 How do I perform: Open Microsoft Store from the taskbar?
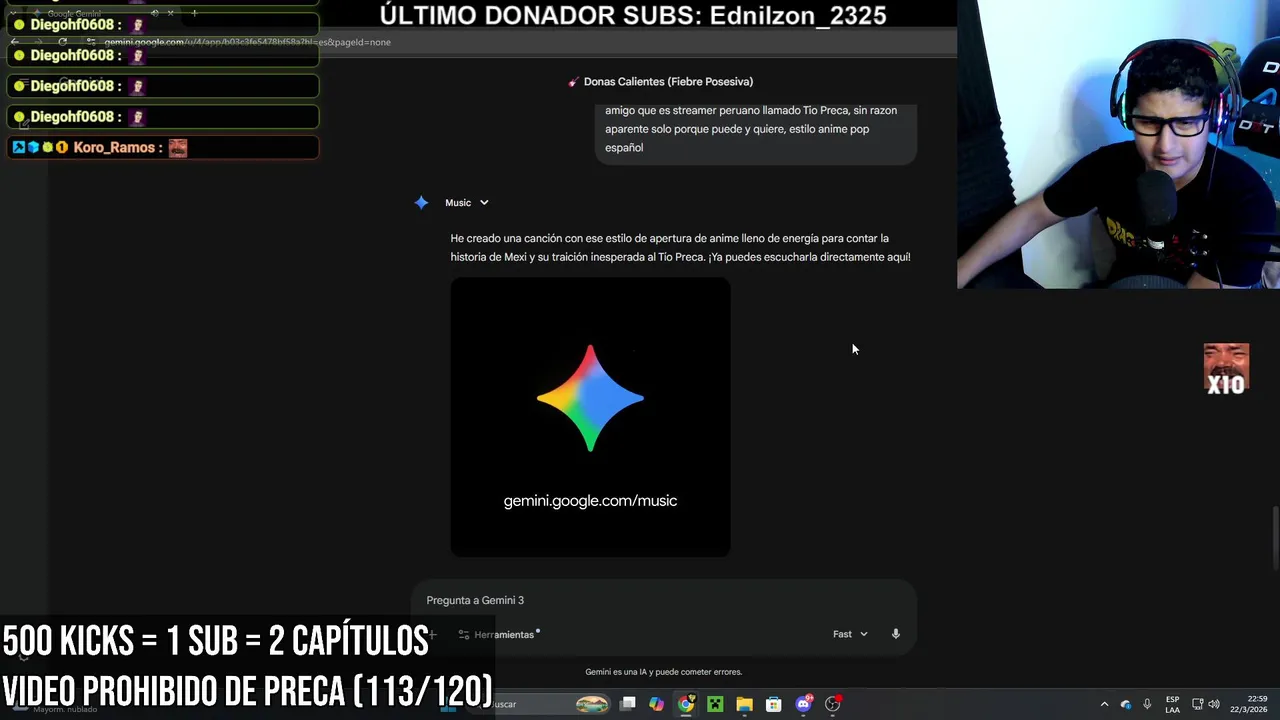773,704
